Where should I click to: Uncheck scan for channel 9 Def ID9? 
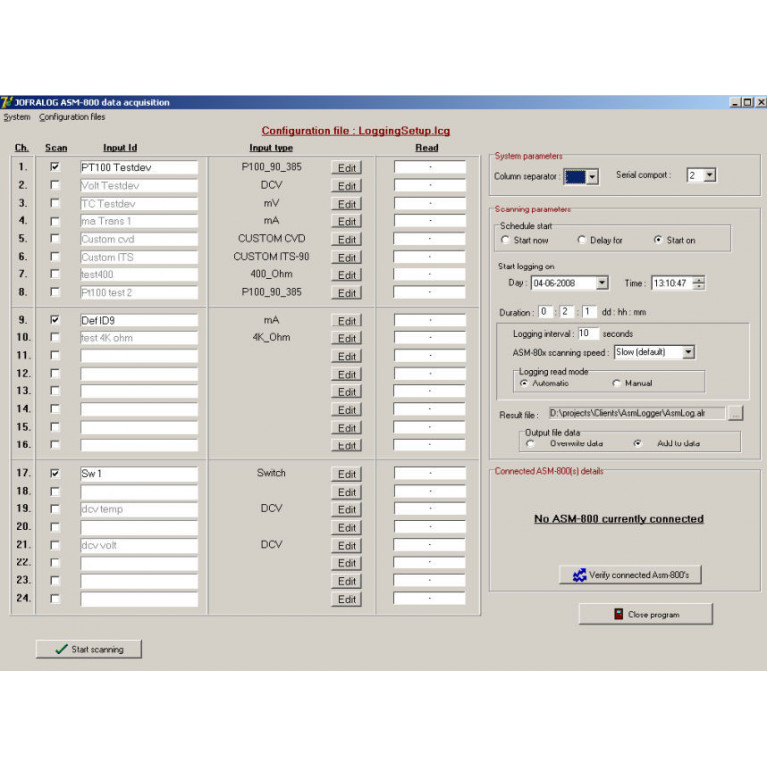[55, 320]
